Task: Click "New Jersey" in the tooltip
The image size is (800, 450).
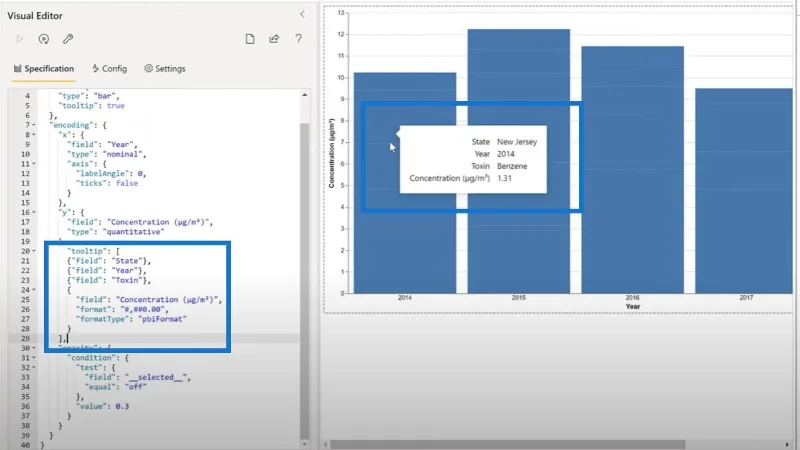Action: coord(517,142)
